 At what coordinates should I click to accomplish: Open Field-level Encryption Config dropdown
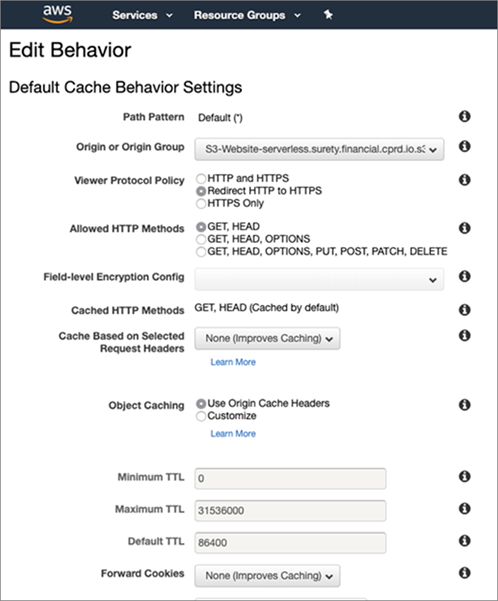(x=319, y=279)
